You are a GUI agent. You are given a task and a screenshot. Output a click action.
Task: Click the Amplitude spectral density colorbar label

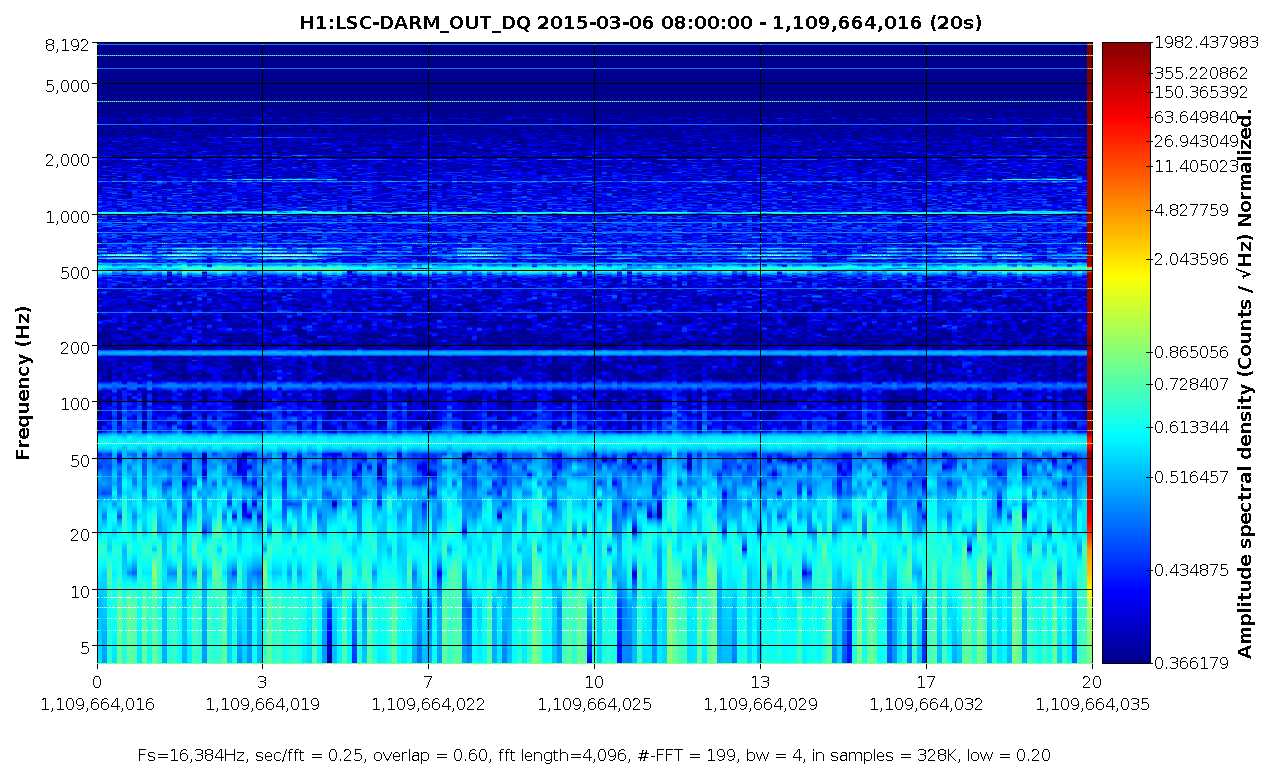(1246, 385)
